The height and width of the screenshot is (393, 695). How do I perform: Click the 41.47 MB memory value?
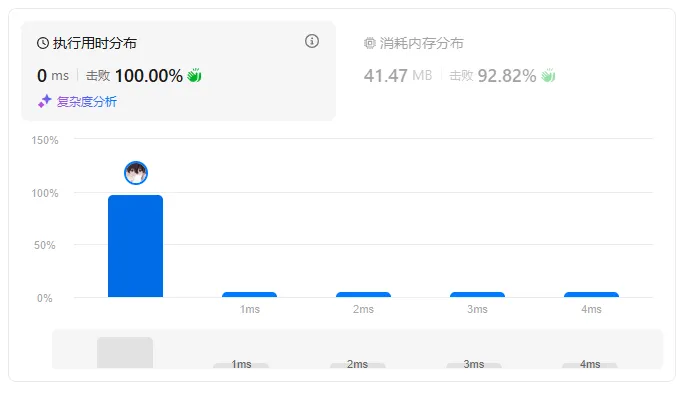pyautogui.click(x=398, y=76)
